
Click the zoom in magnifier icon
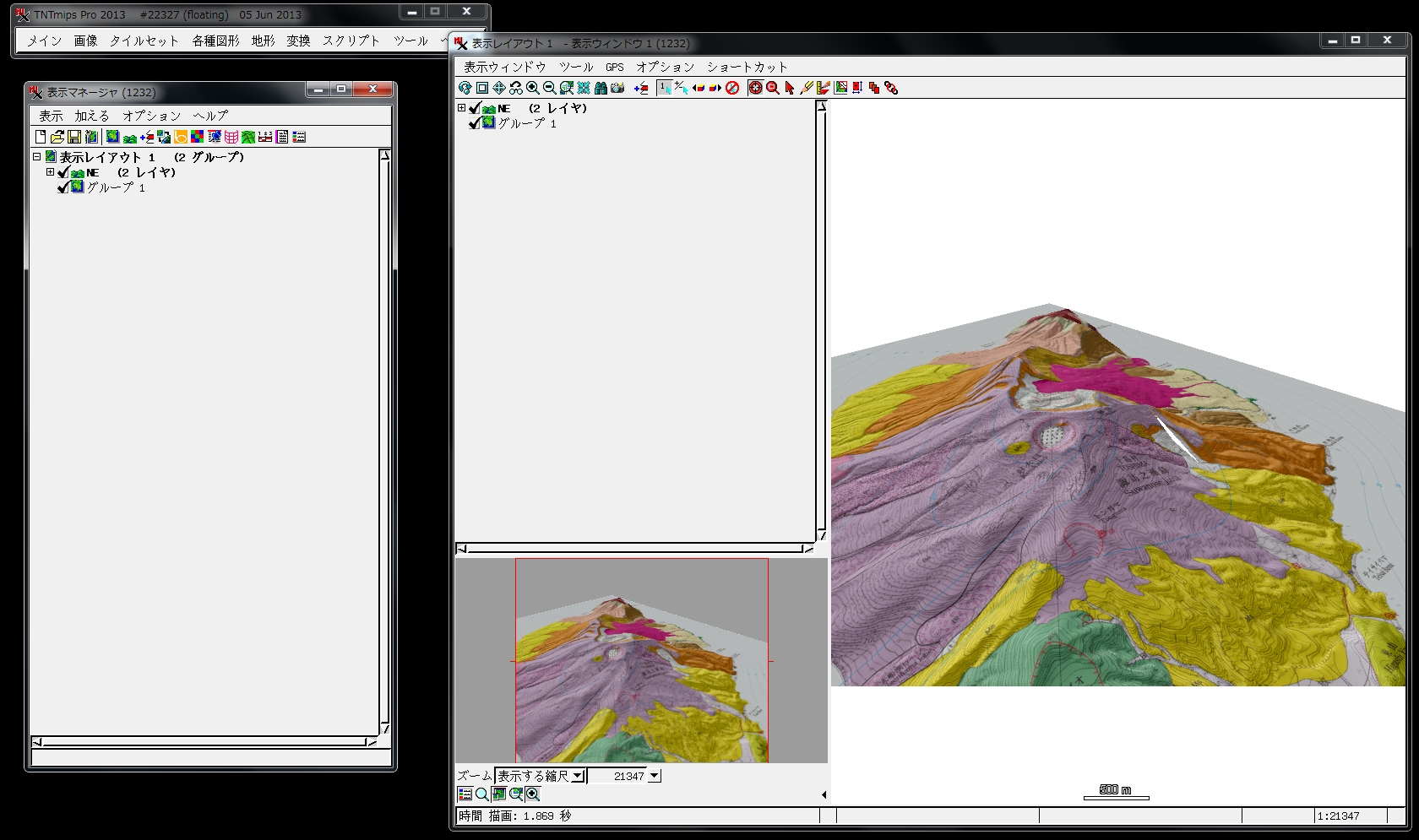pyautogui.click(x=533, y=88)
